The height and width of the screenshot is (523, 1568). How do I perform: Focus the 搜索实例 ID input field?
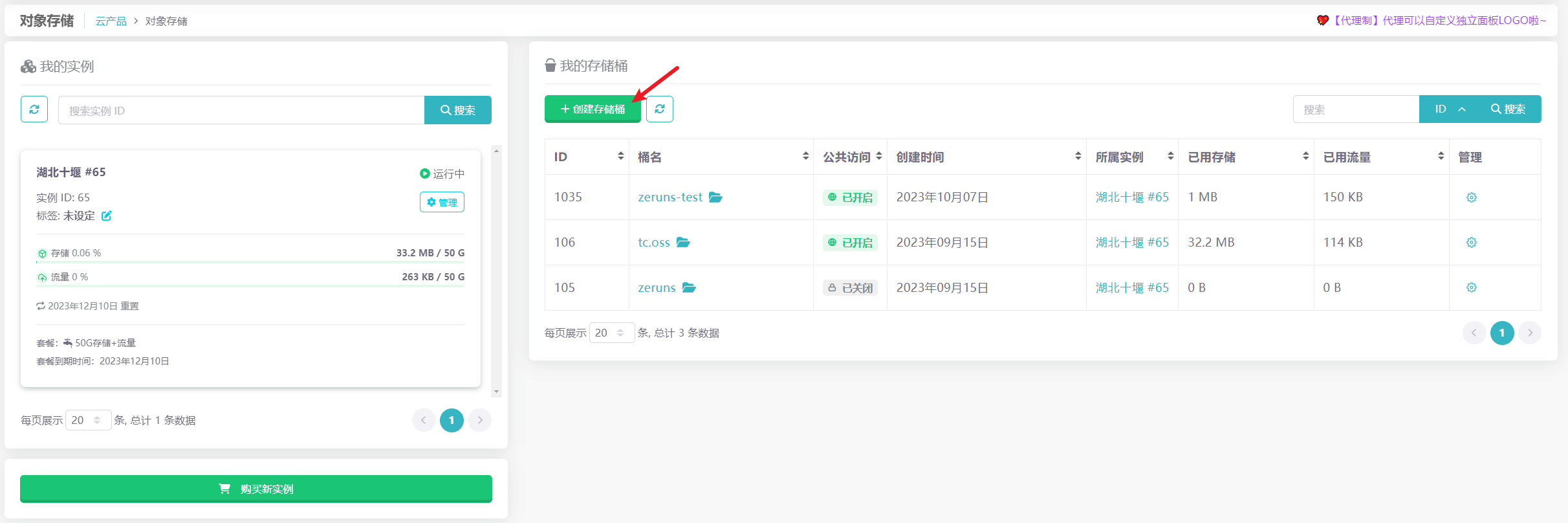pyautogui.click(x=241, y=110)
